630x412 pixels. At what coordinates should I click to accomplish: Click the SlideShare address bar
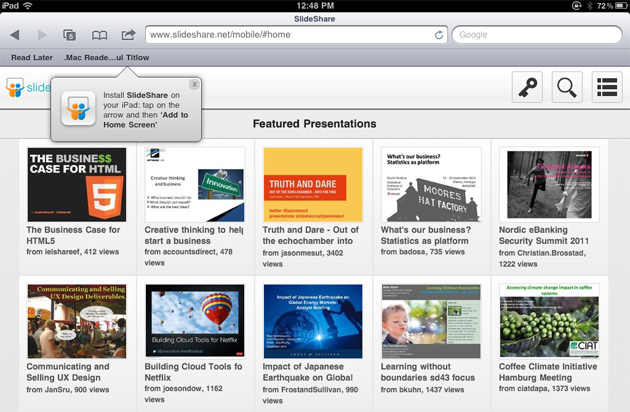coord(297,35)
